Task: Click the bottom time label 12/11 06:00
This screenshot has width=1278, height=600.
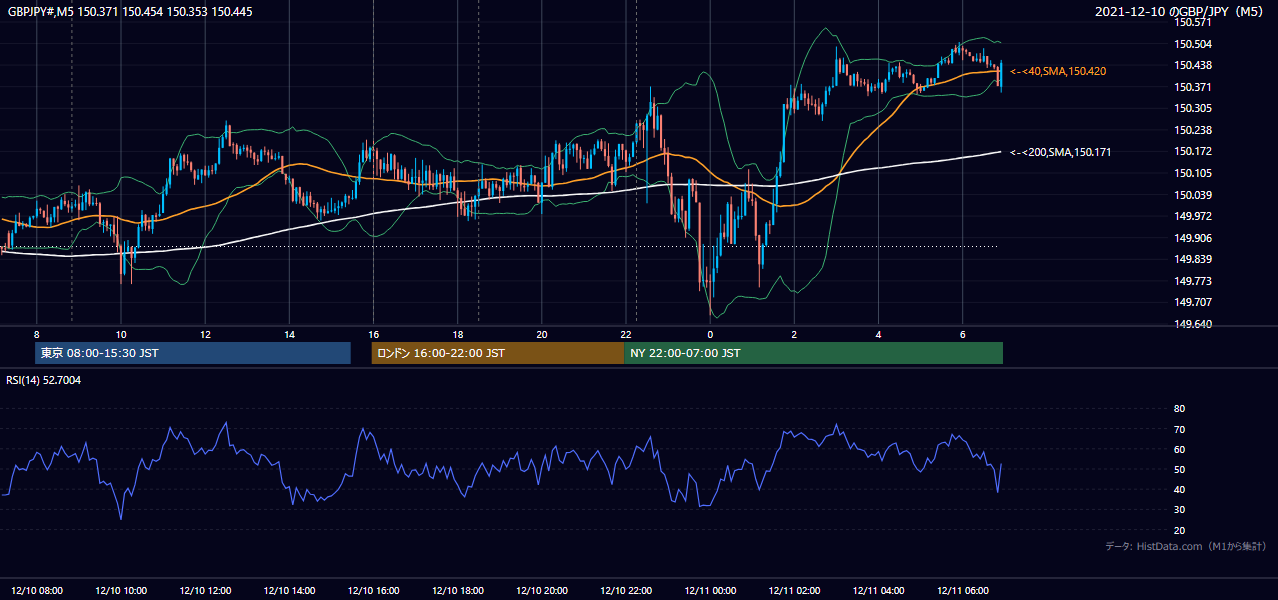Action: [x=963, y=591]
